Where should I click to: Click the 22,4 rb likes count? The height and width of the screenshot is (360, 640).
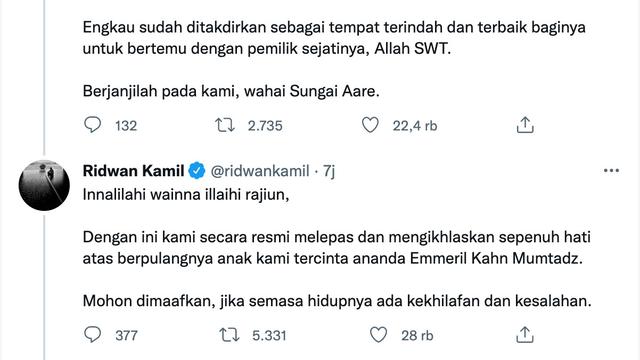click(415, 126)
